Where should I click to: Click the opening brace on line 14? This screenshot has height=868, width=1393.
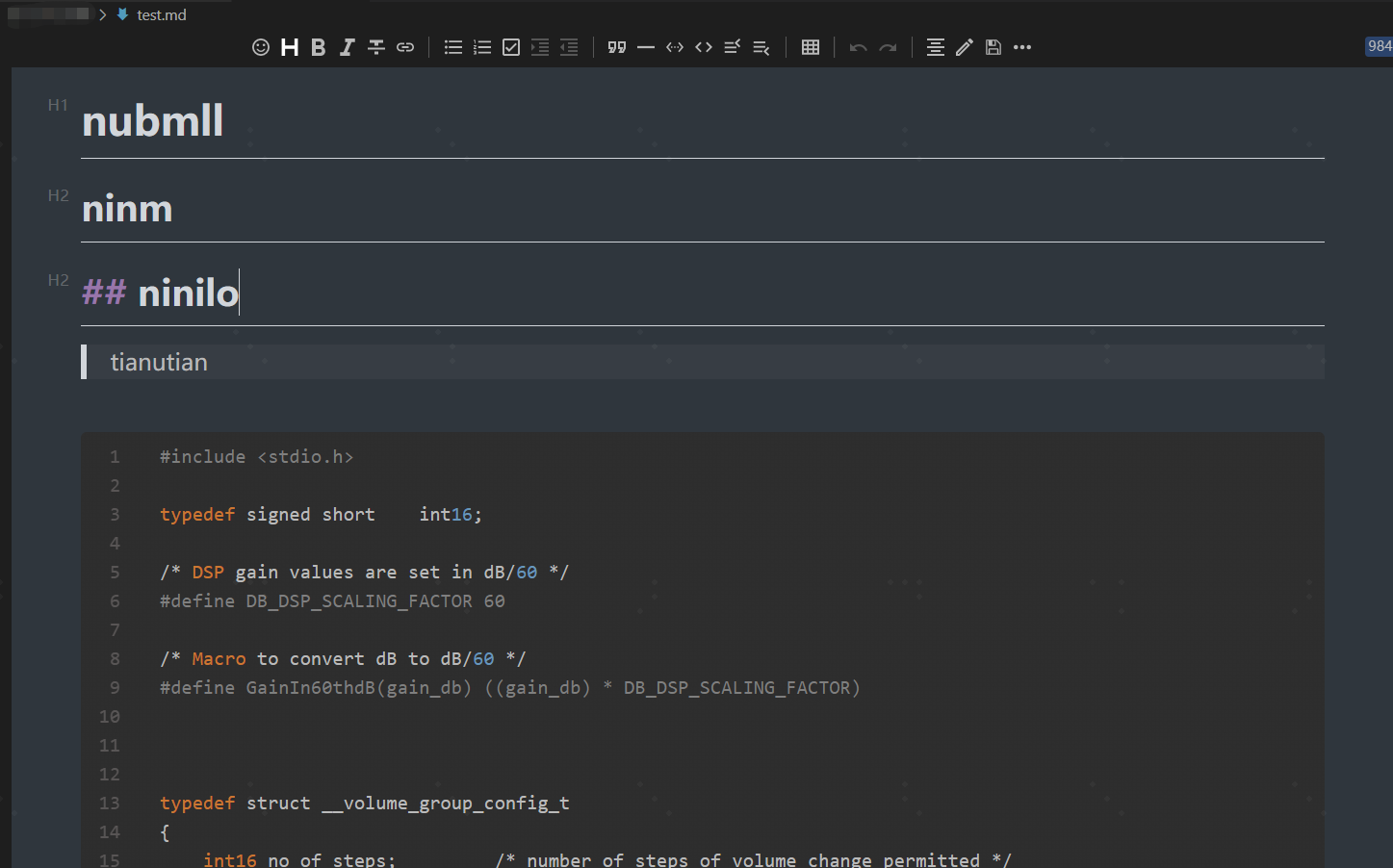165,831
